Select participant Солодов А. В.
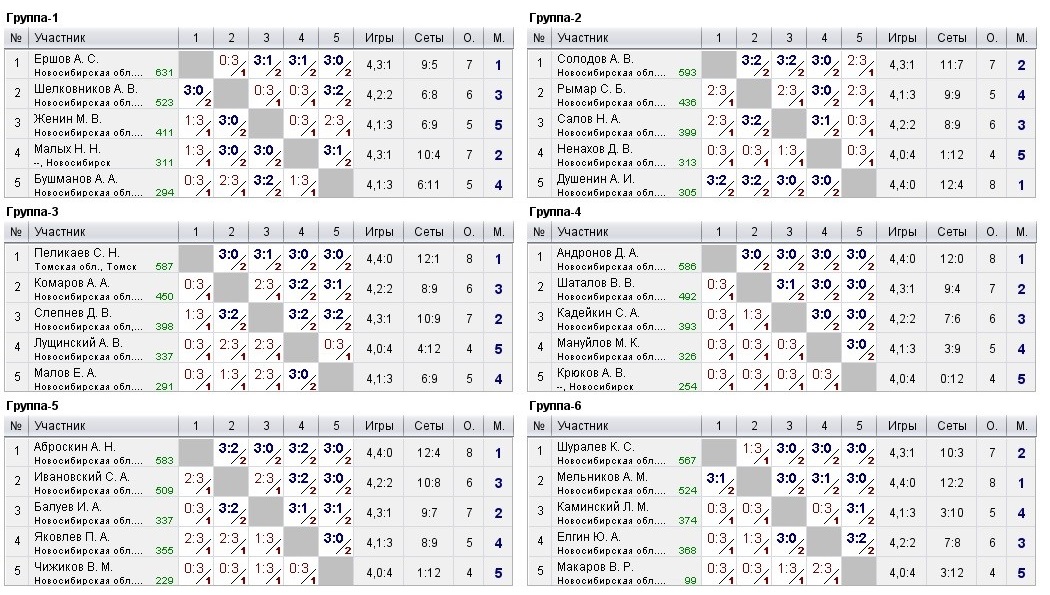The height and width of the screenshot is (595, 1050). pos(595,59)
